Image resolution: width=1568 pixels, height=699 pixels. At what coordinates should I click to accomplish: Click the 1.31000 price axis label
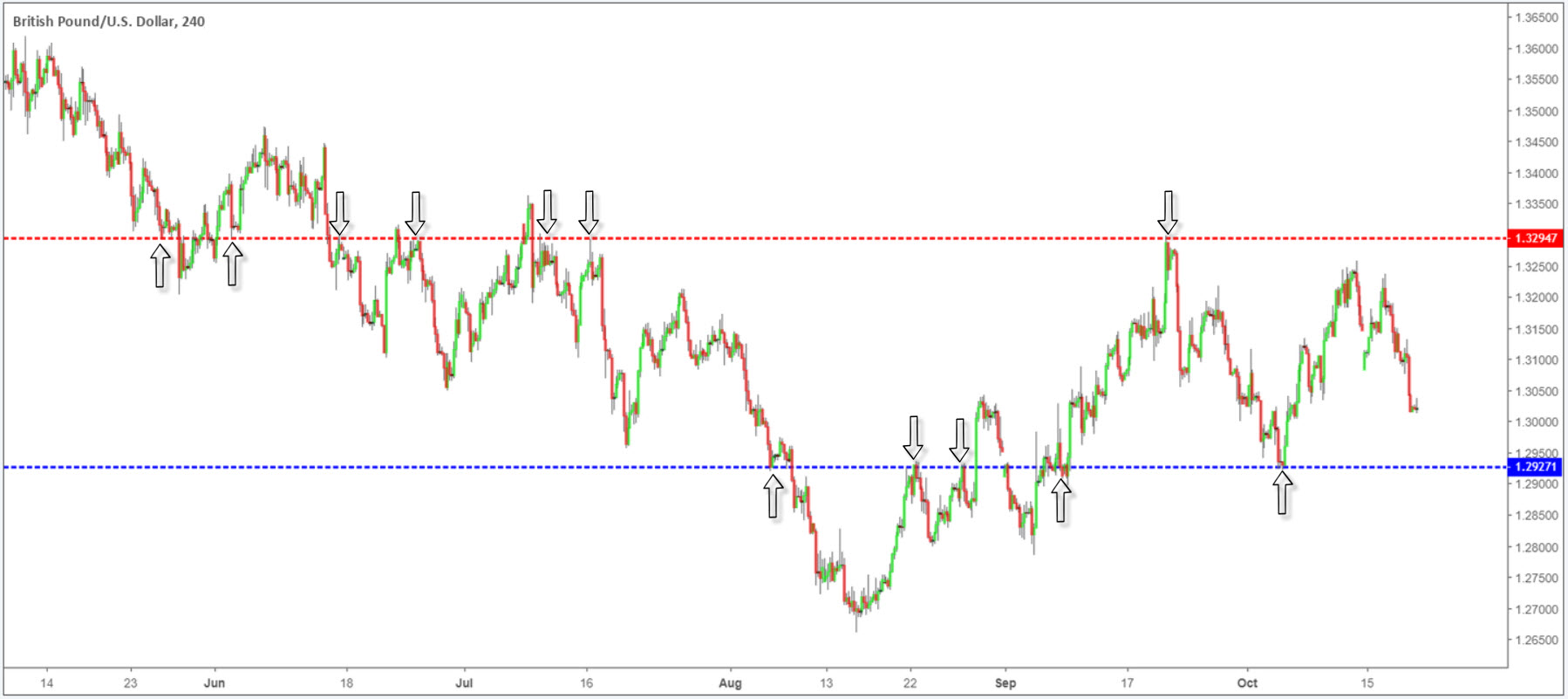pos(1536,360)
